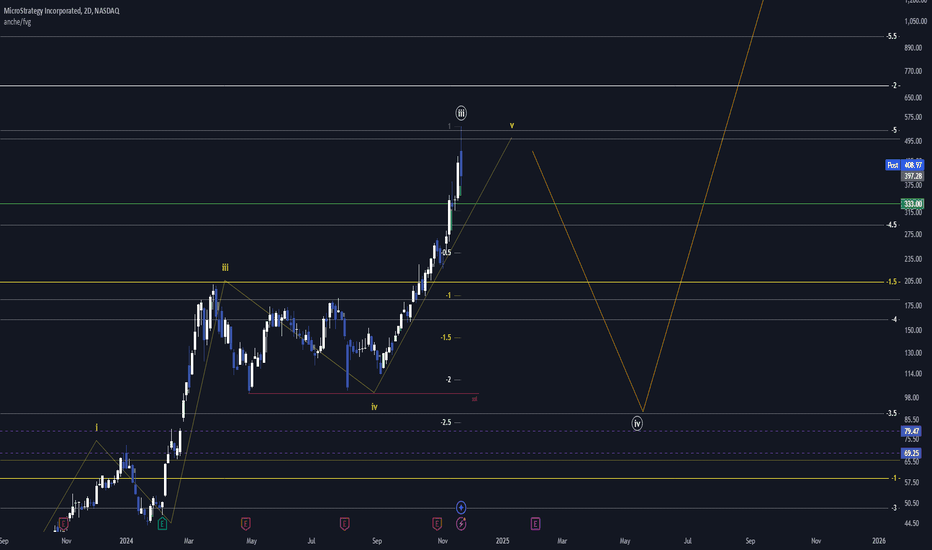The image size is (932, 550).
Task: Select the circled white iii wave label
Action: [x=461, y=113]
